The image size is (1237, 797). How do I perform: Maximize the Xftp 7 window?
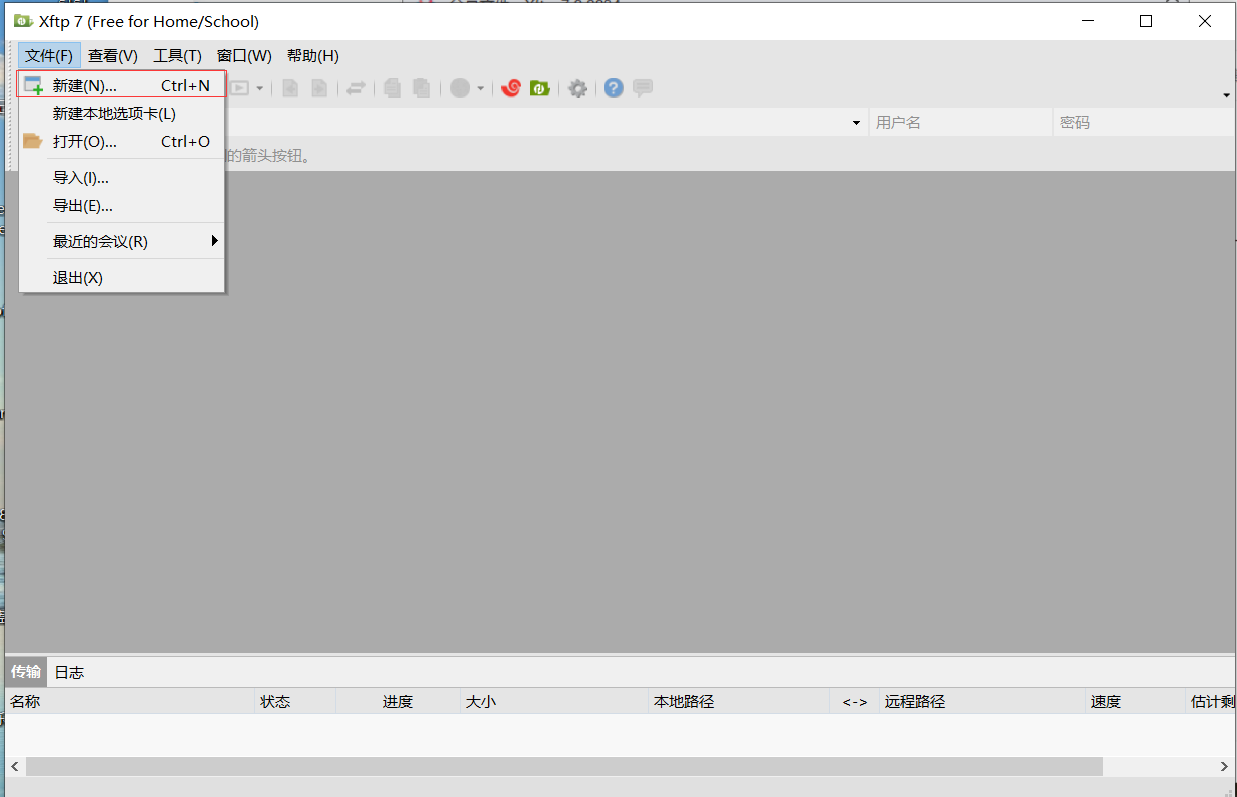[x=1146, y=21]
